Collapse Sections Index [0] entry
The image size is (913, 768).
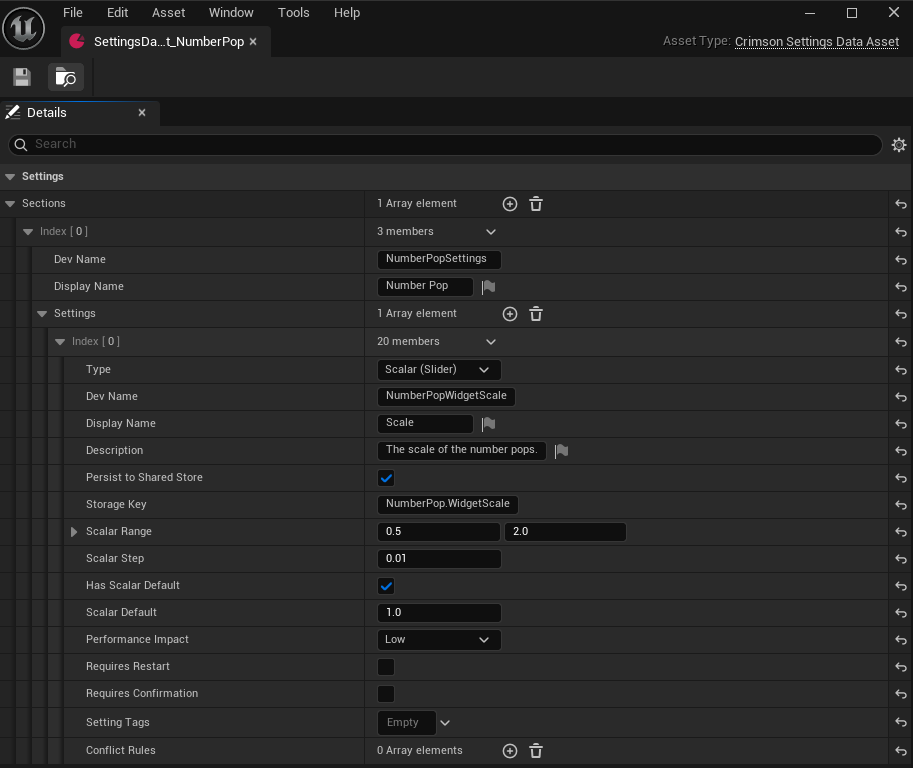[28, 232]
